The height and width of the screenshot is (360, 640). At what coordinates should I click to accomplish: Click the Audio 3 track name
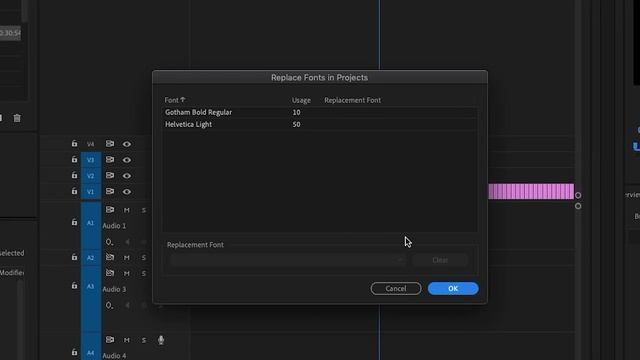pyautogui.click(x=114, y=289)
